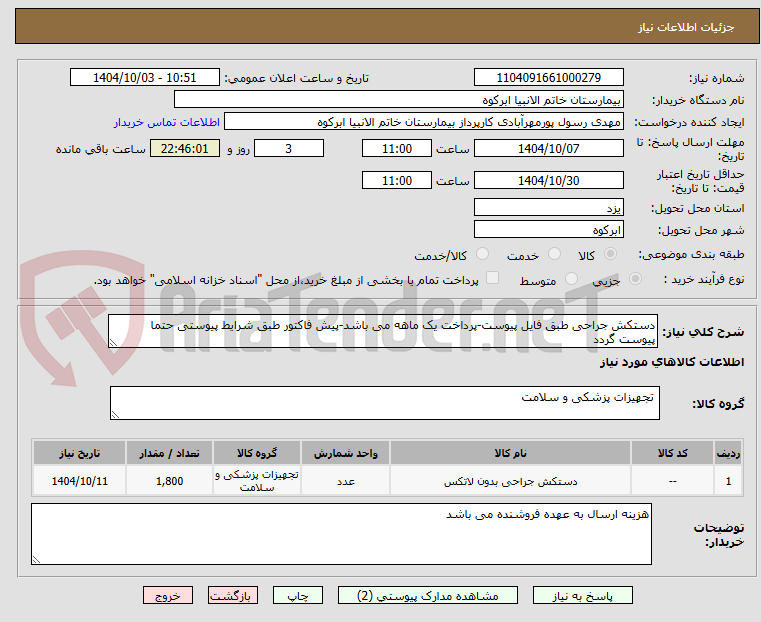The width and height of the screenshot is (761, 622).
Task: Open اطلاعات تماس خریدار link
Action: coord(167,122)
